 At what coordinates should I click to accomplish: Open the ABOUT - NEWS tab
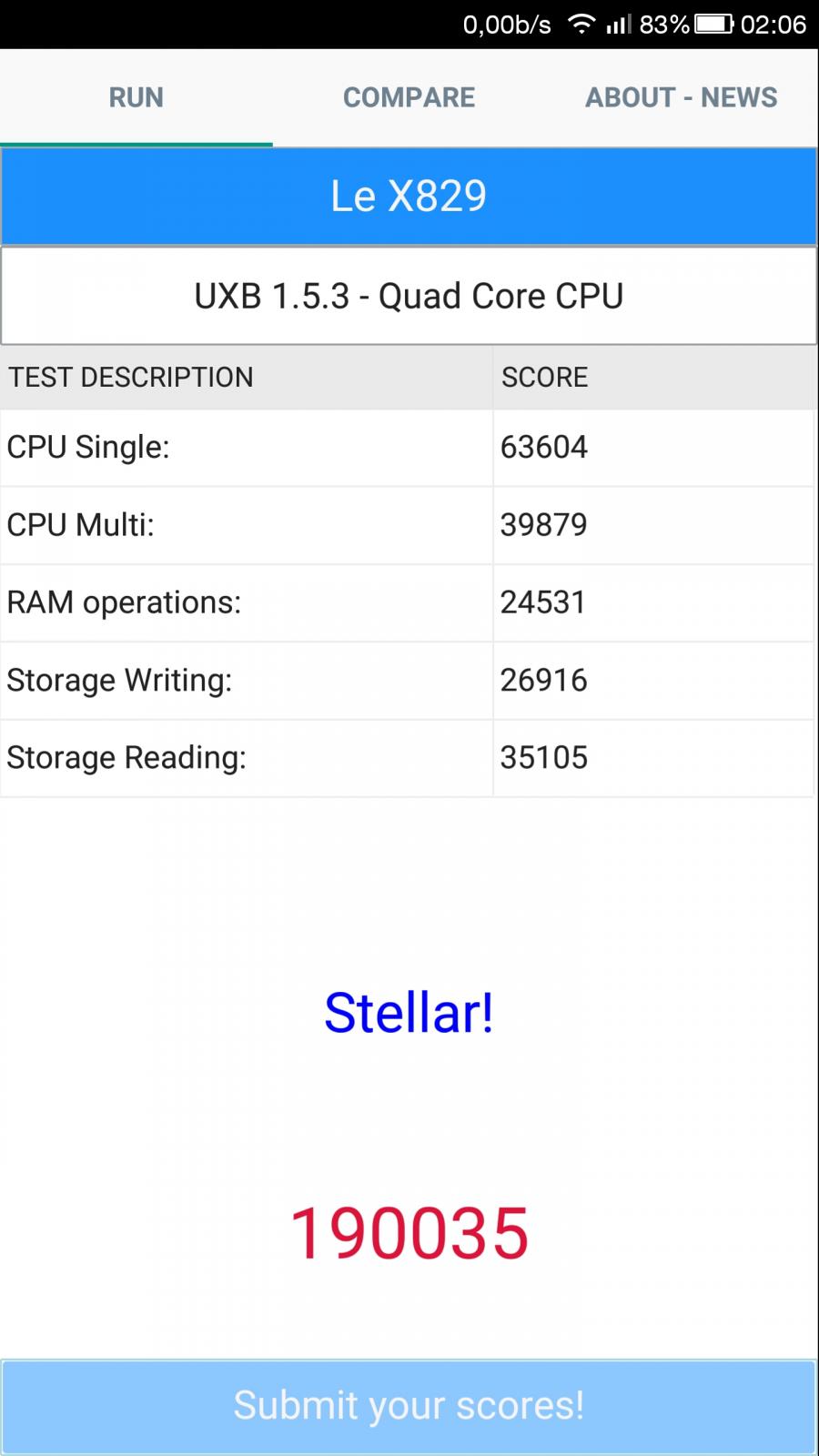tap(682, 97)
